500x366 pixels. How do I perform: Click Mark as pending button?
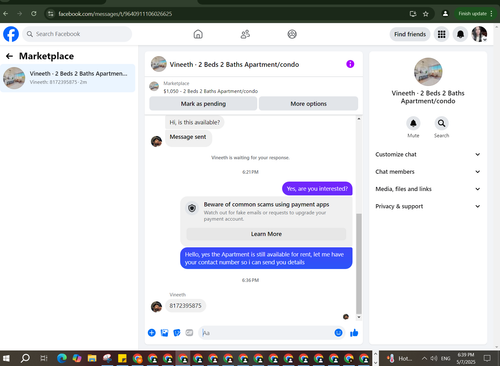203,104
